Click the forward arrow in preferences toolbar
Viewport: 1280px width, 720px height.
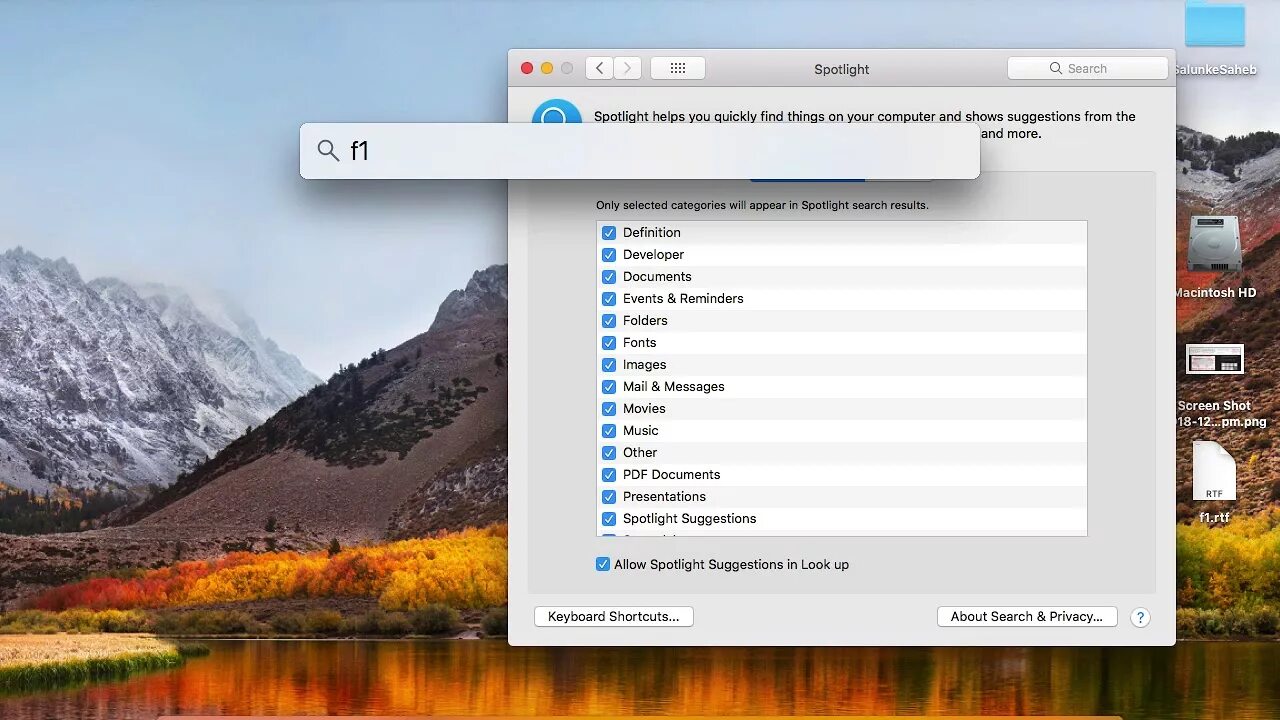628,68
